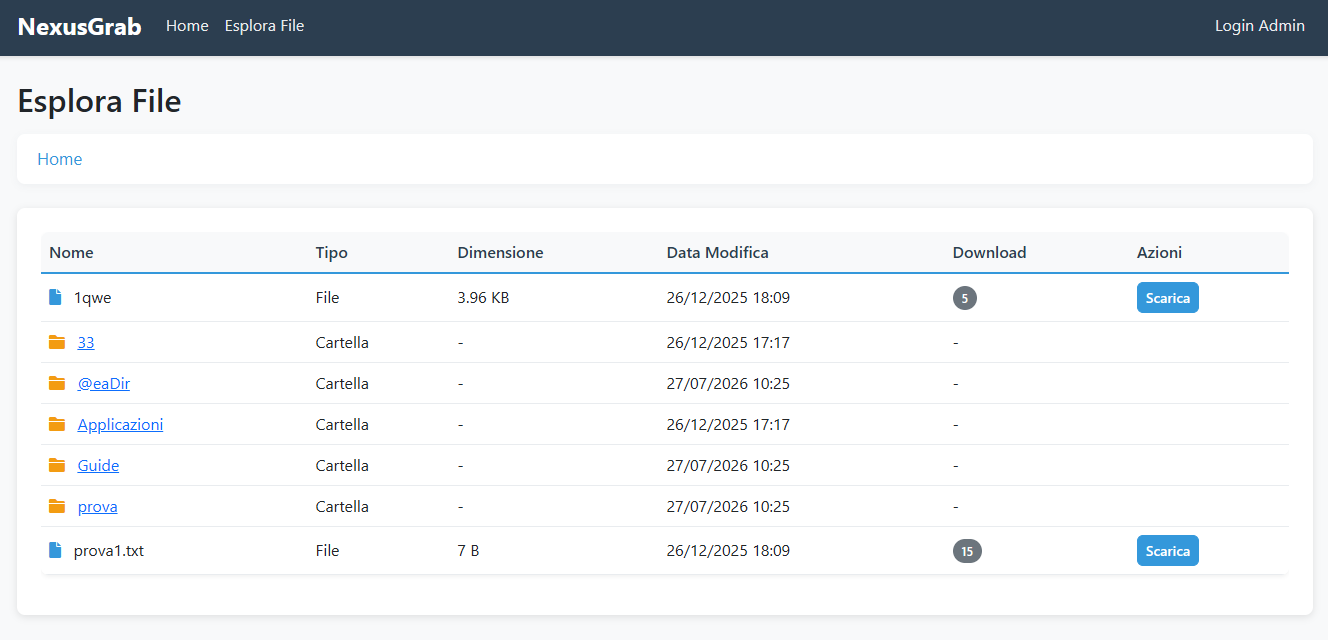
Task: Download the 1qwe file with Scarica
Action: click(1168, 298)
